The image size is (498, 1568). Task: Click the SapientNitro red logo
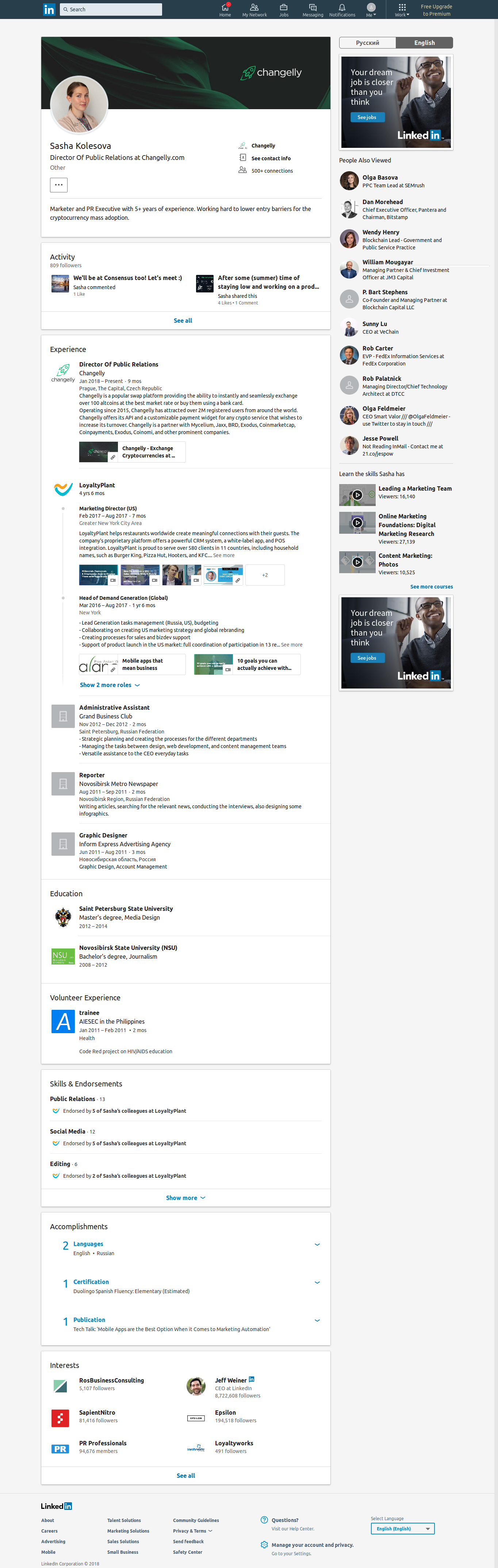click(60, 1418)
